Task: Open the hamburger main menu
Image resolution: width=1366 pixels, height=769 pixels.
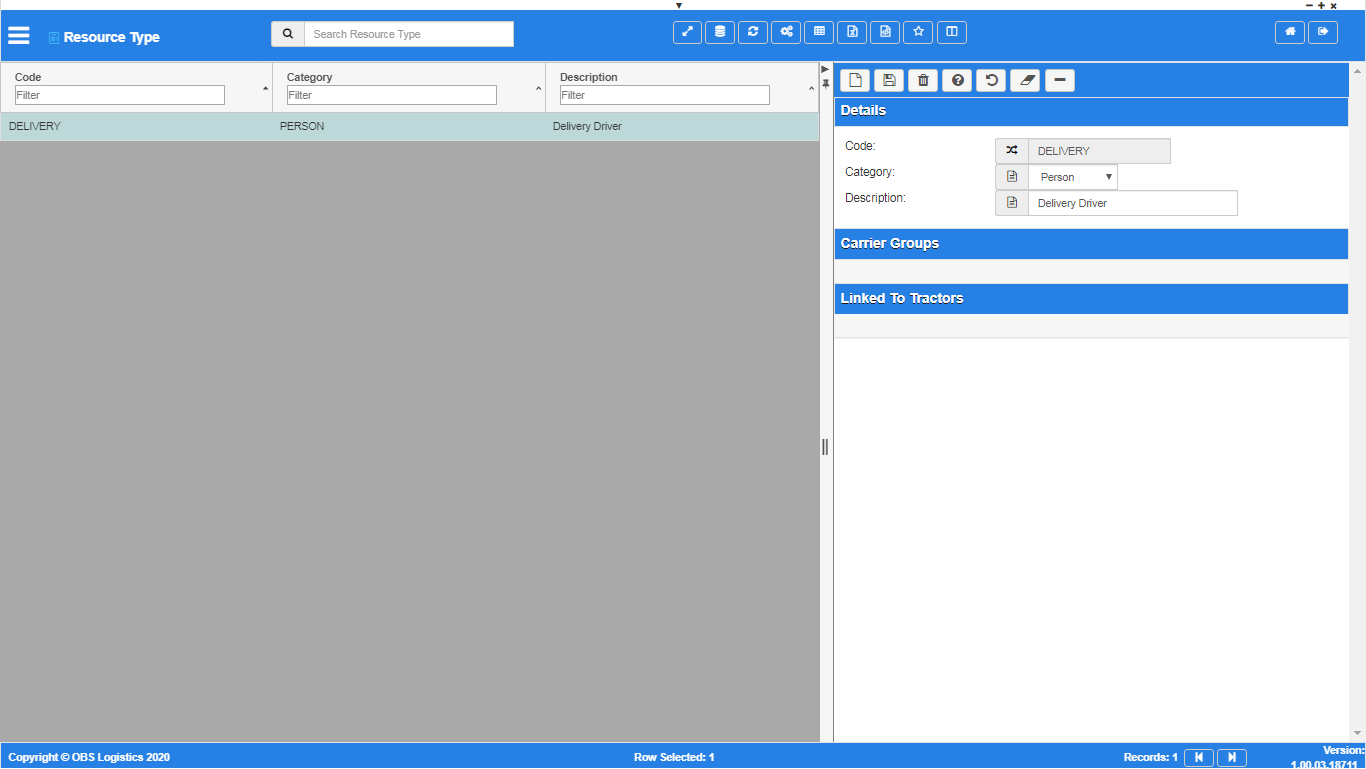Action: click(19, 35)
